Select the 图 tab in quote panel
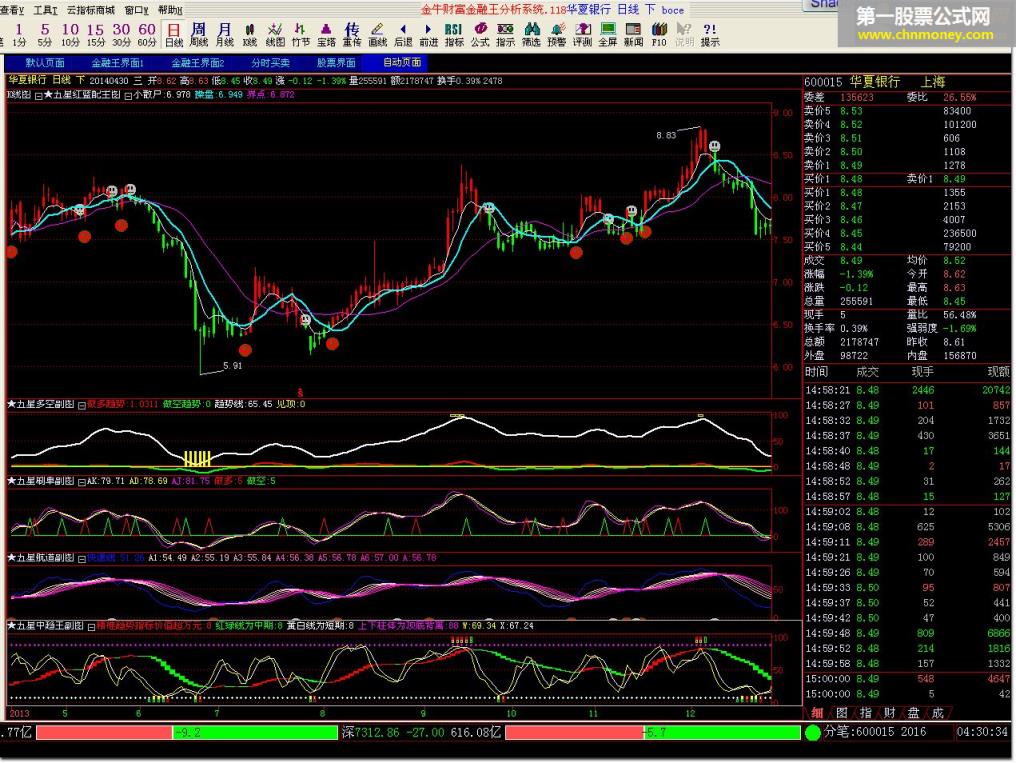 [841, 713]
